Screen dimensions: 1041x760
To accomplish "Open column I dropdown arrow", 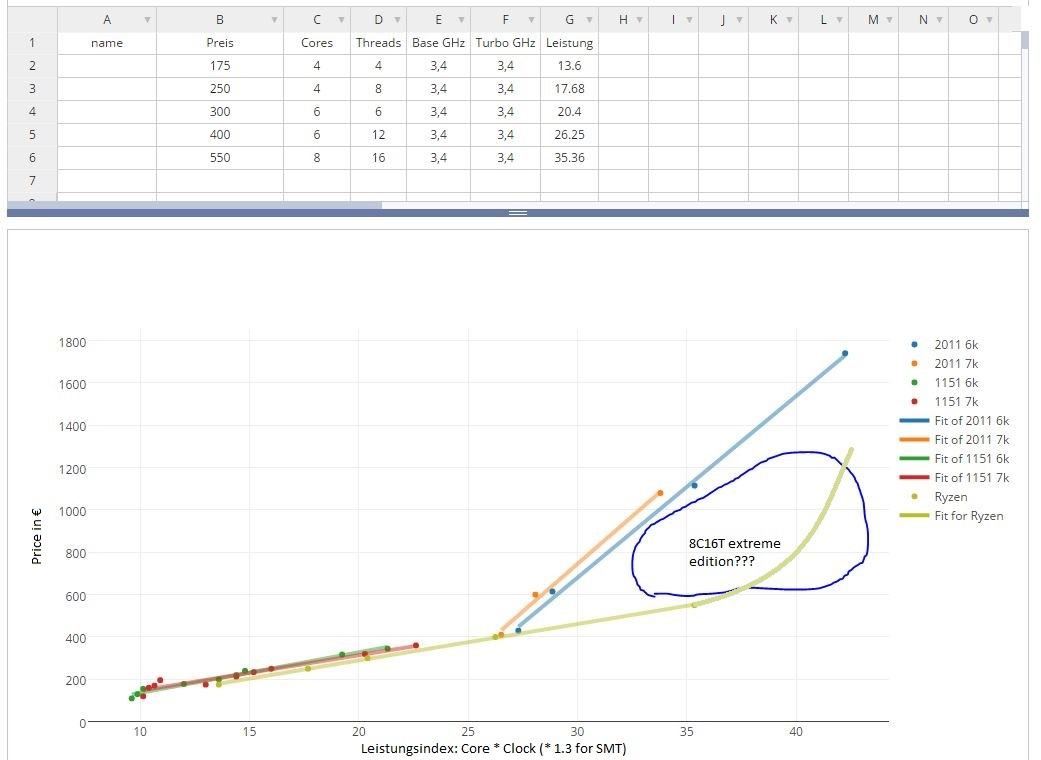I will point(689,20).
